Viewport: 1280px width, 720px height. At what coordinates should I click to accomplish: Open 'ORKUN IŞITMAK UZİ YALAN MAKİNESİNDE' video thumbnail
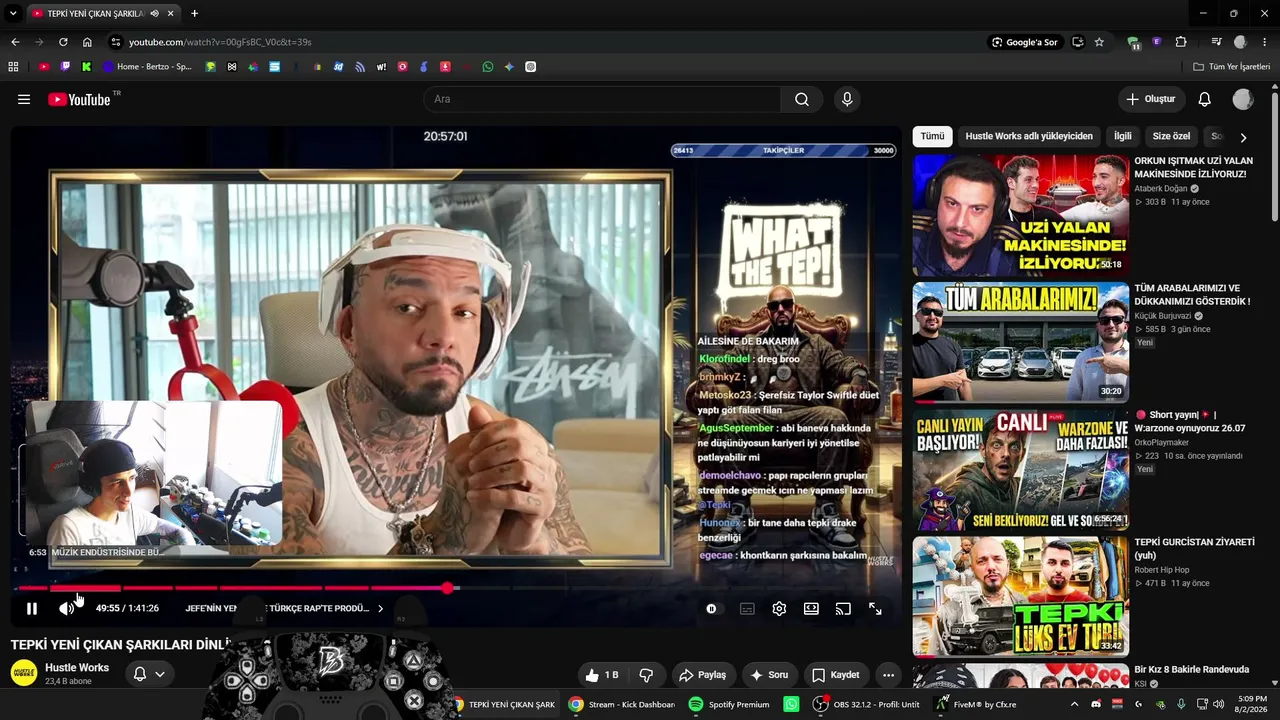1020,215
